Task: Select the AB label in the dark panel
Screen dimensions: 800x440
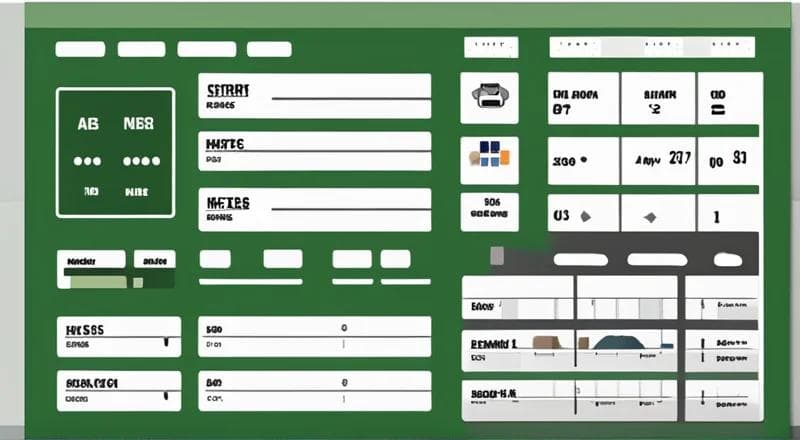Action: tap(88, 124)
